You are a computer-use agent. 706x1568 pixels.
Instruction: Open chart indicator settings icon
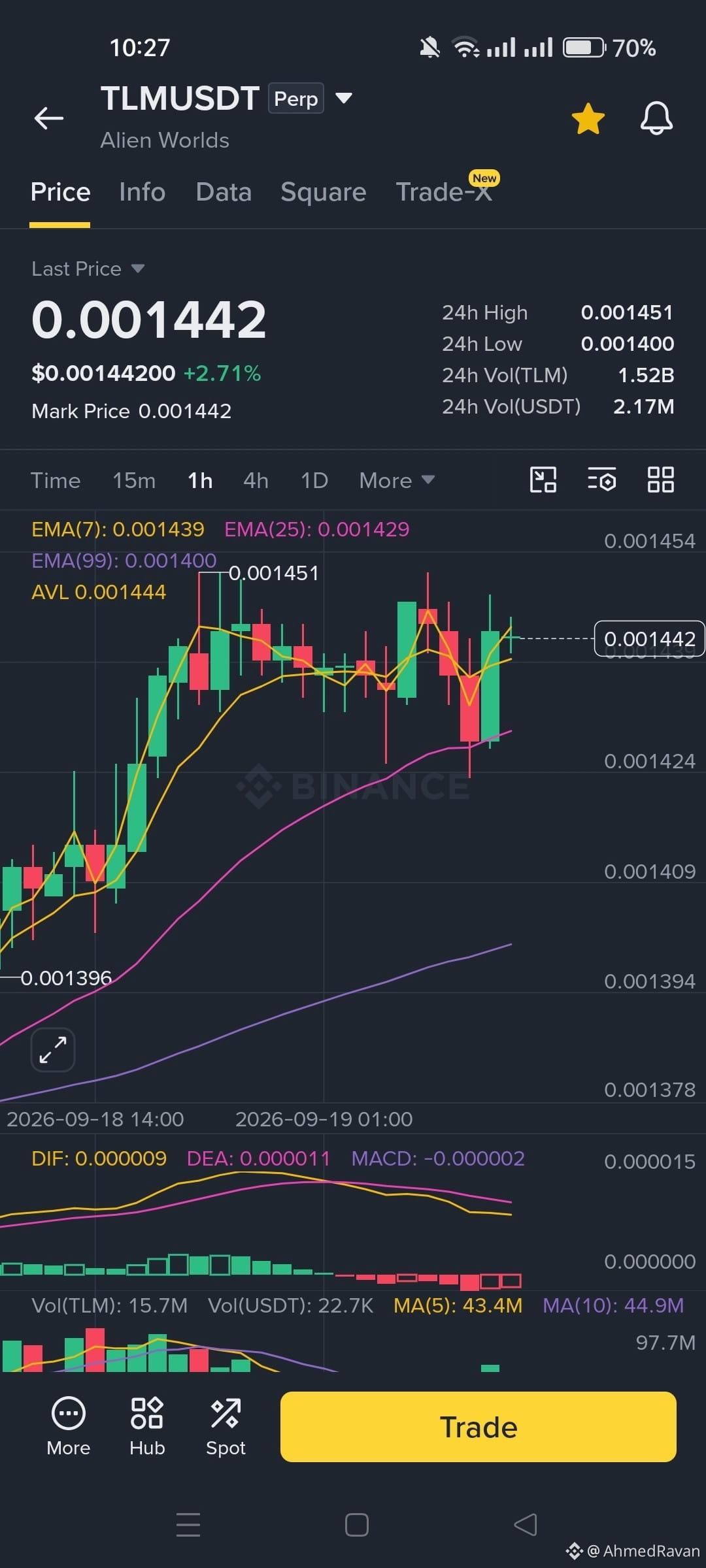click(x=601, y=480)
